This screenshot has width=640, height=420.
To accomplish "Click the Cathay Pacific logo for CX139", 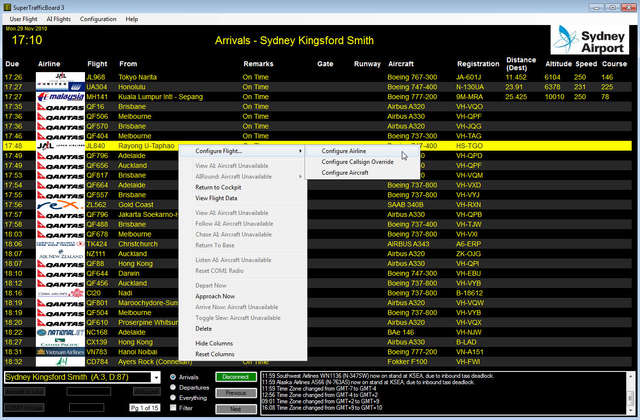I will point(60,342).
